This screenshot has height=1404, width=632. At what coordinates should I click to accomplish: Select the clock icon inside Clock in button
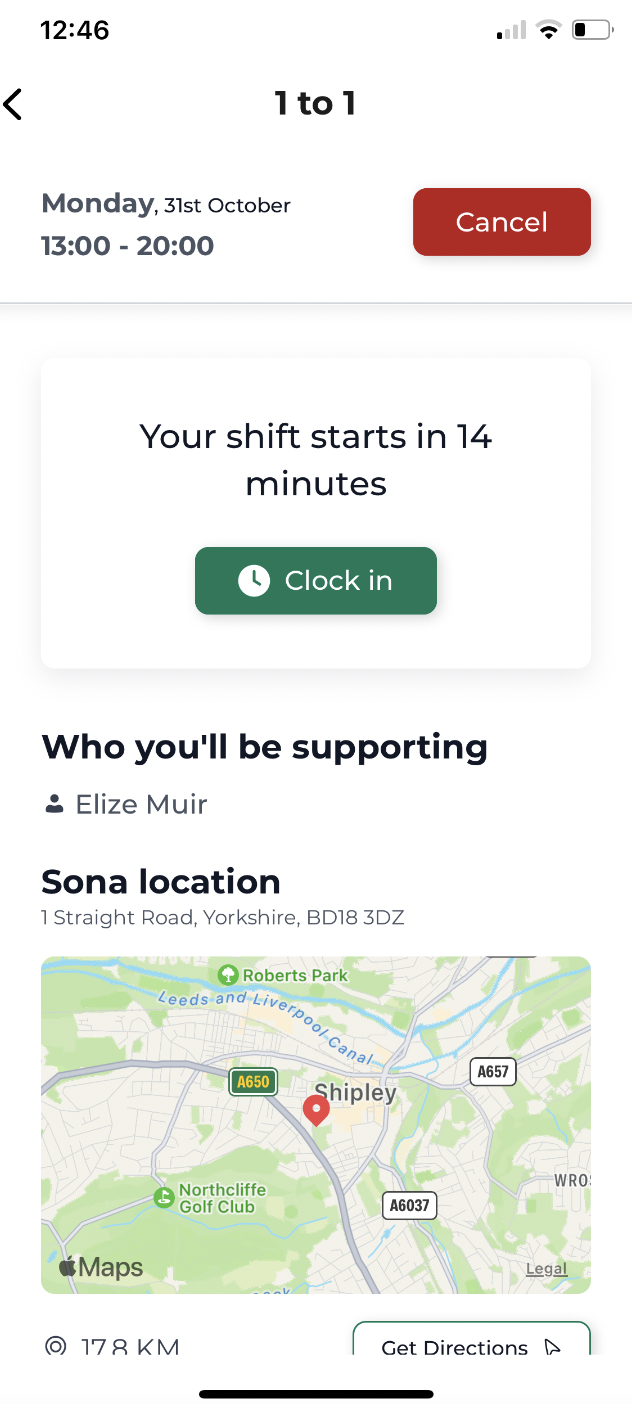tap(255, 580)
